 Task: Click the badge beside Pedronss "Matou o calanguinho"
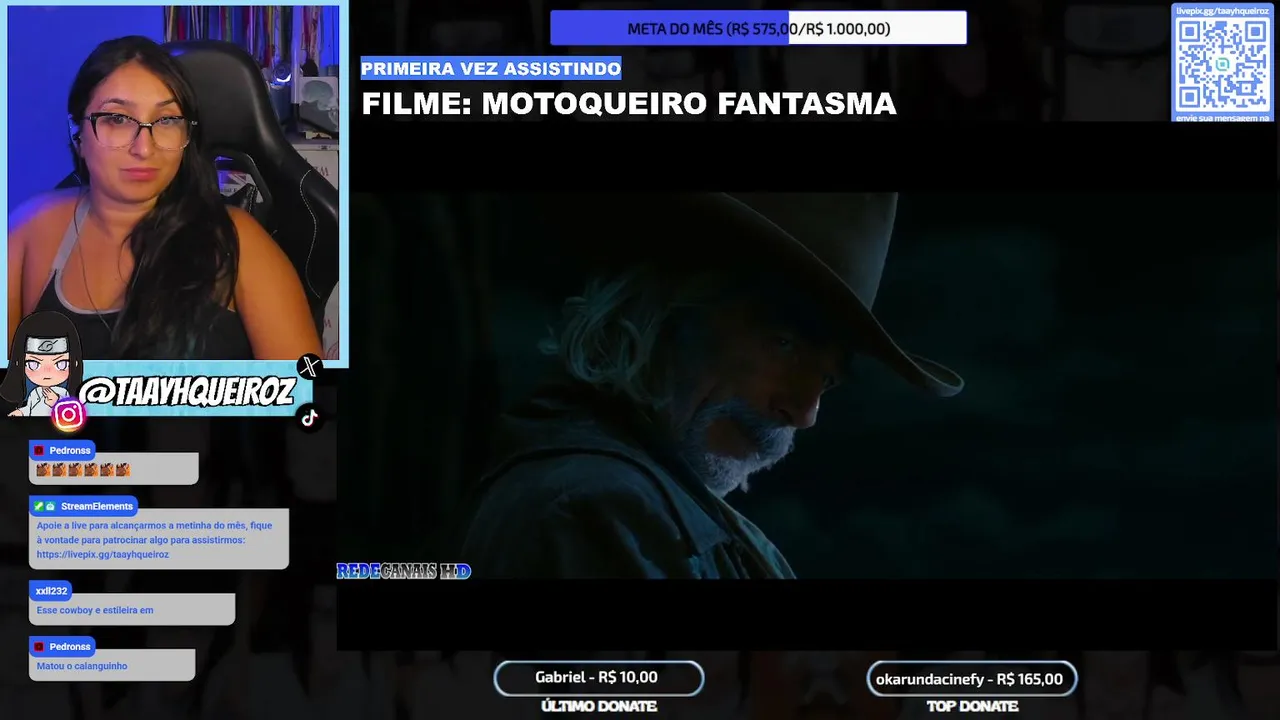[x=40, y=647]
